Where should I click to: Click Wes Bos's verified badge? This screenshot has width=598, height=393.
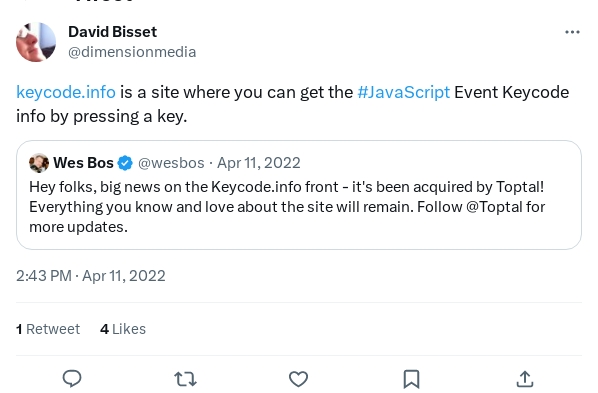point(125,163)
